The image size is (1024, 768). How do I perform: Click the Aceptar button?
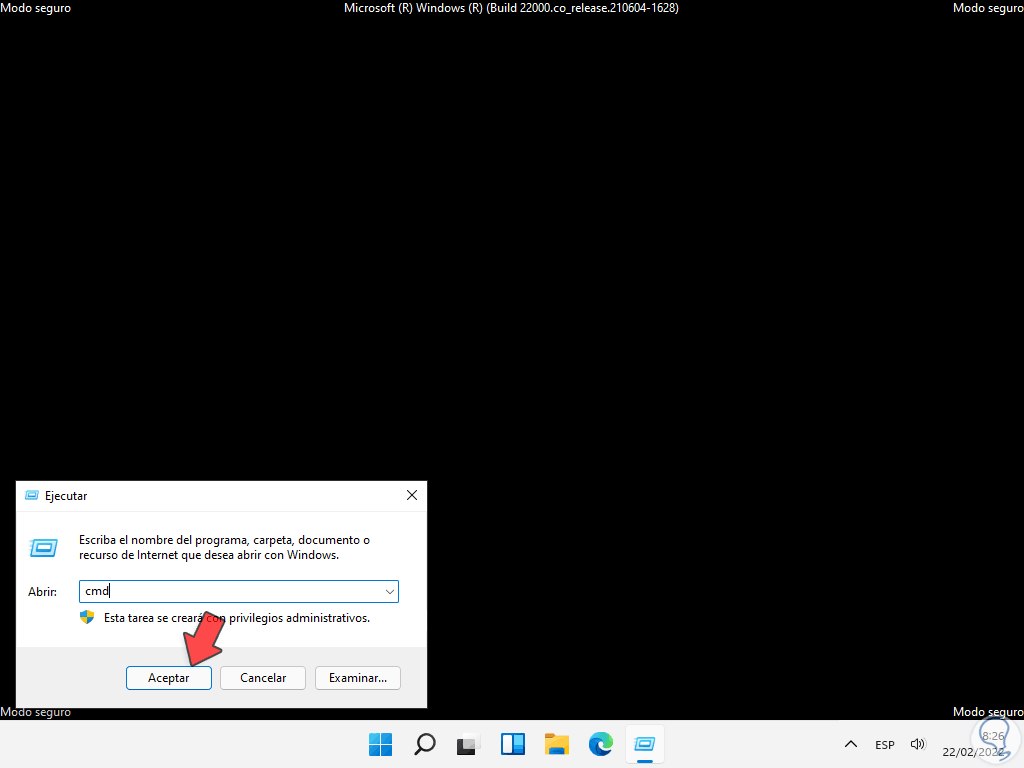click(168, 678)
